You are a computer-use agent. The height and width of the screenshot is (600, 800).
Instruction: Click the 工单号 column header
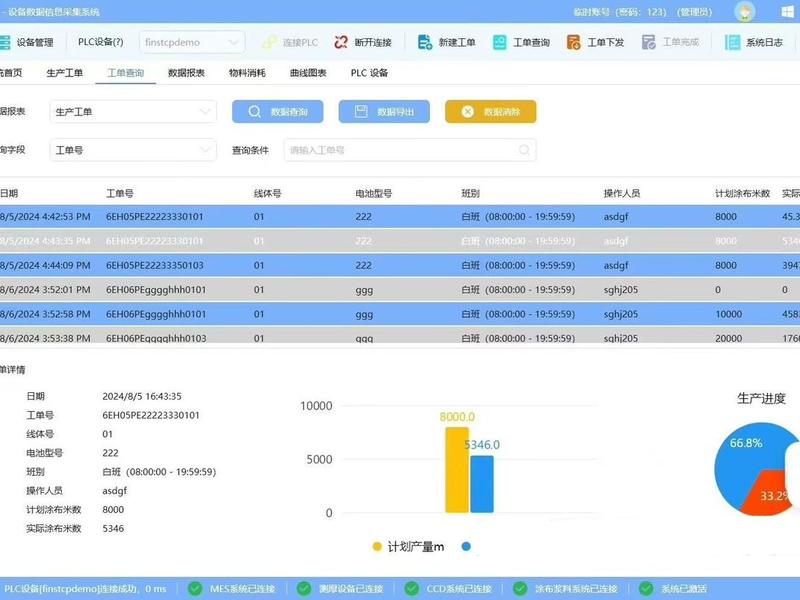click(120, 193)
